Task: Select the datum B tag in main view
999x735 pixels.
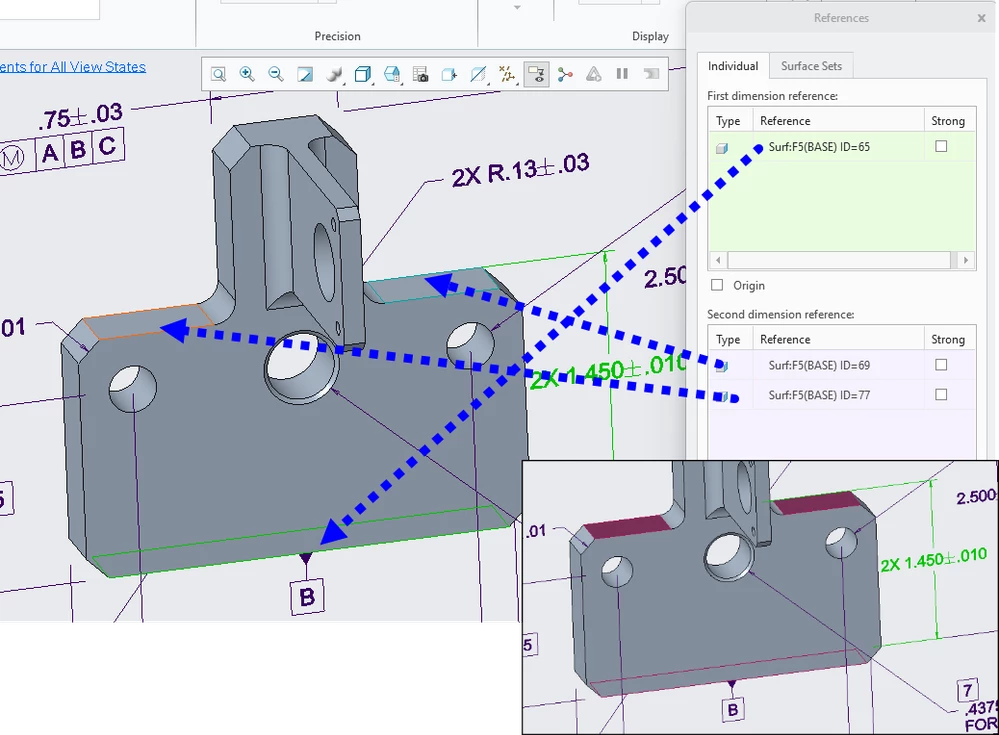Action: click(307, 596)
